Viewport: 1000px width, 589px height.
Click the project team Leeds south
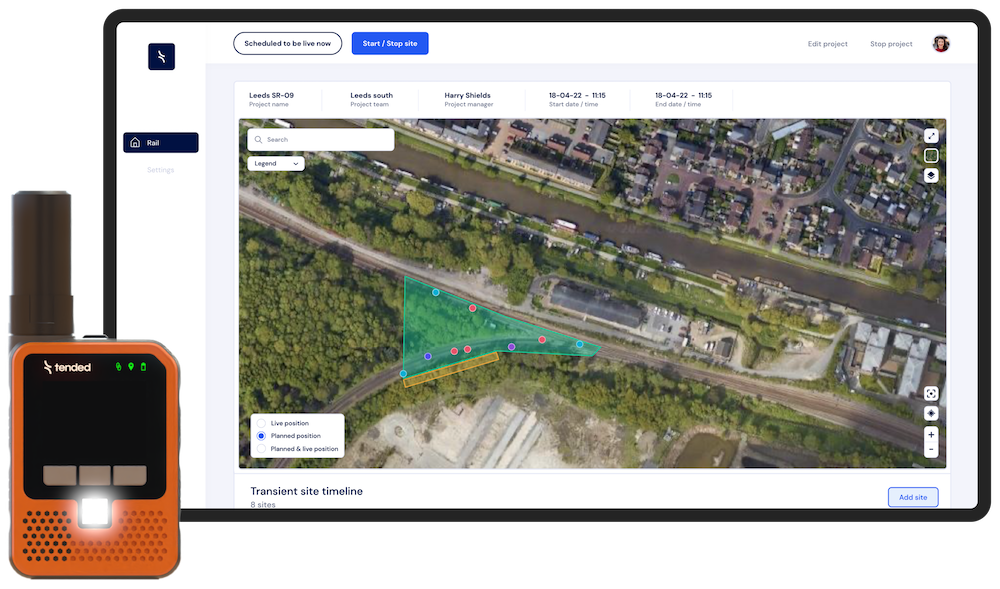(x=371, y=96)
